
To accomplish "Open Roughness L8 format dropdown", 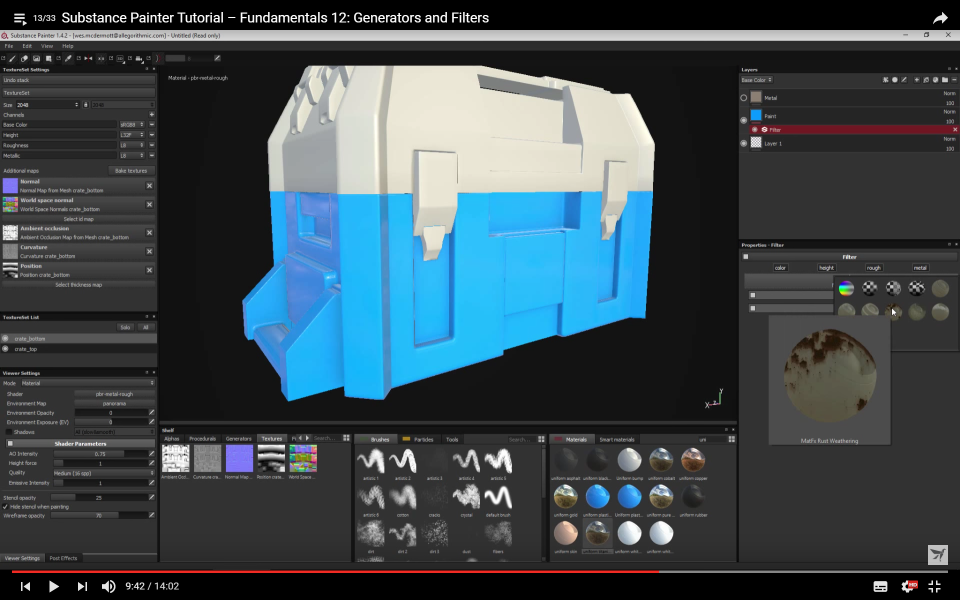I will click(x=132, y=145).
